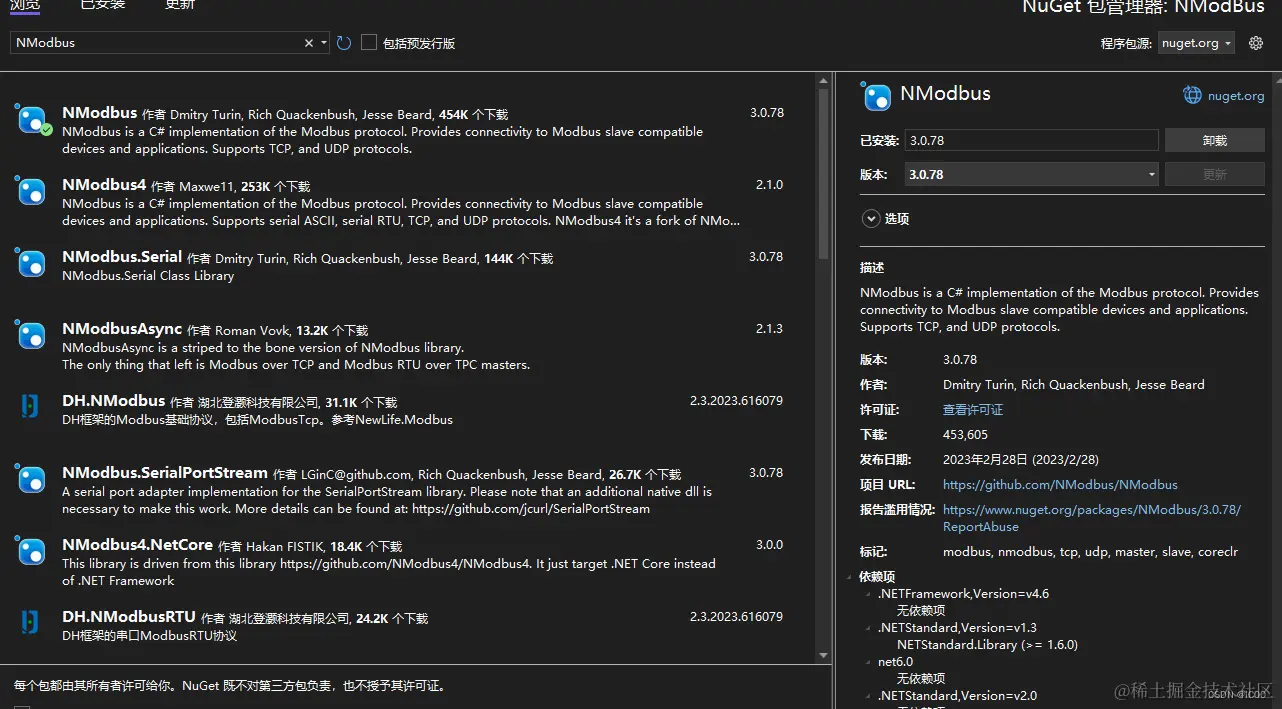Click the NModbus icon in details pane
1282x709 pixels.
(876, 96)
